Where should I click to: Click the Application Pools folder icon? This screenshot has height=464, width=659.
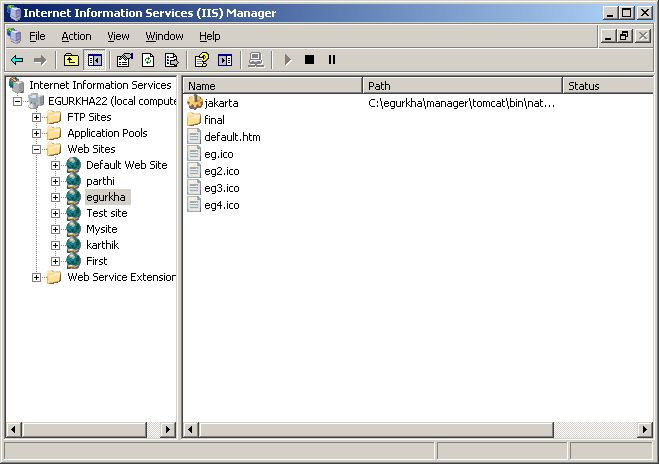54,133
